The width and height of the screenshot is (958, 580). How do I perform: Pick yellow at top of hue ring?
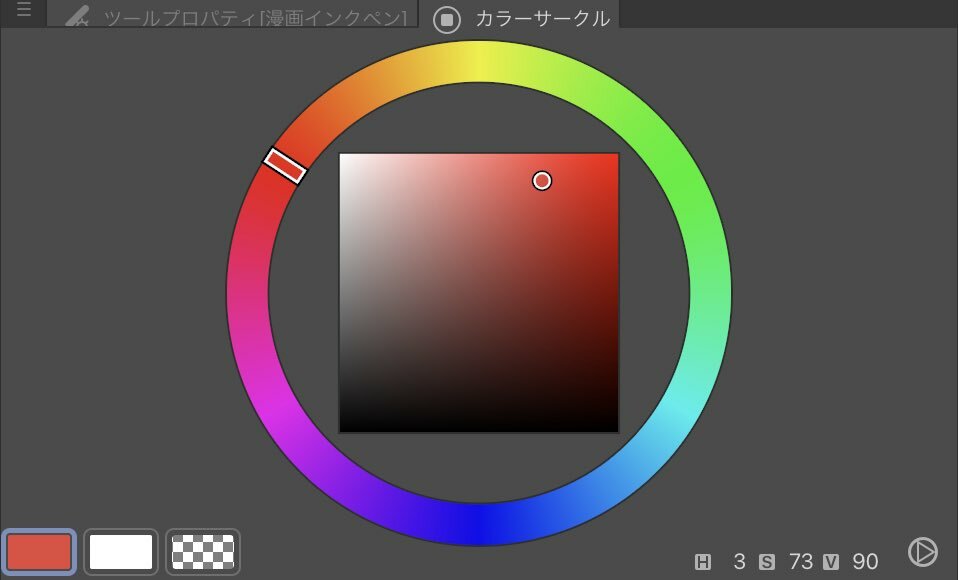[479, 62]
